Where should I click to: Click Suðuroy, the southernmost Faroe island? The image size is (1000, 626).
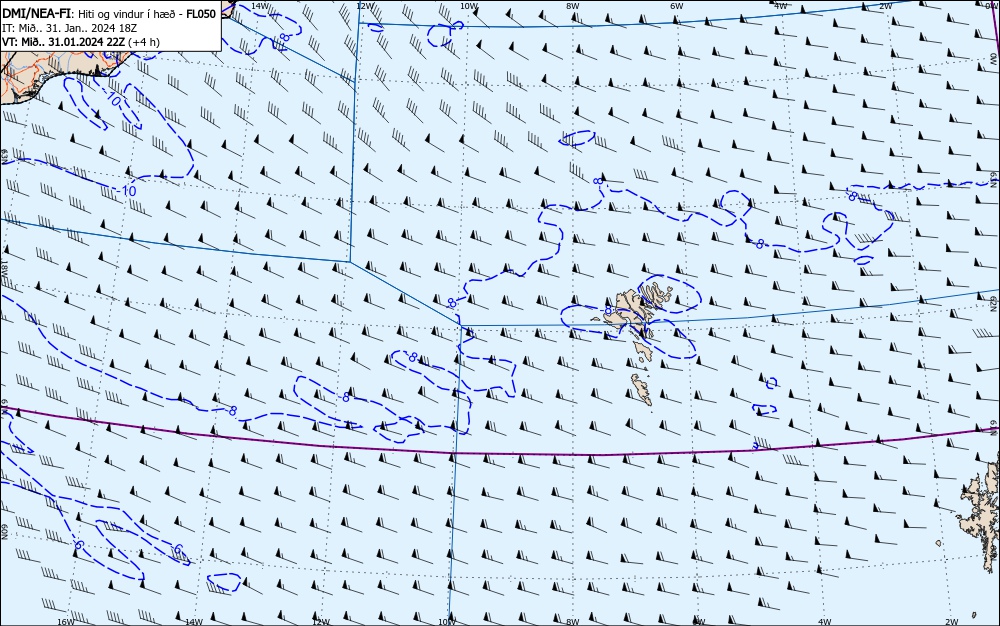pyautogui.click(x=642, y=389)
